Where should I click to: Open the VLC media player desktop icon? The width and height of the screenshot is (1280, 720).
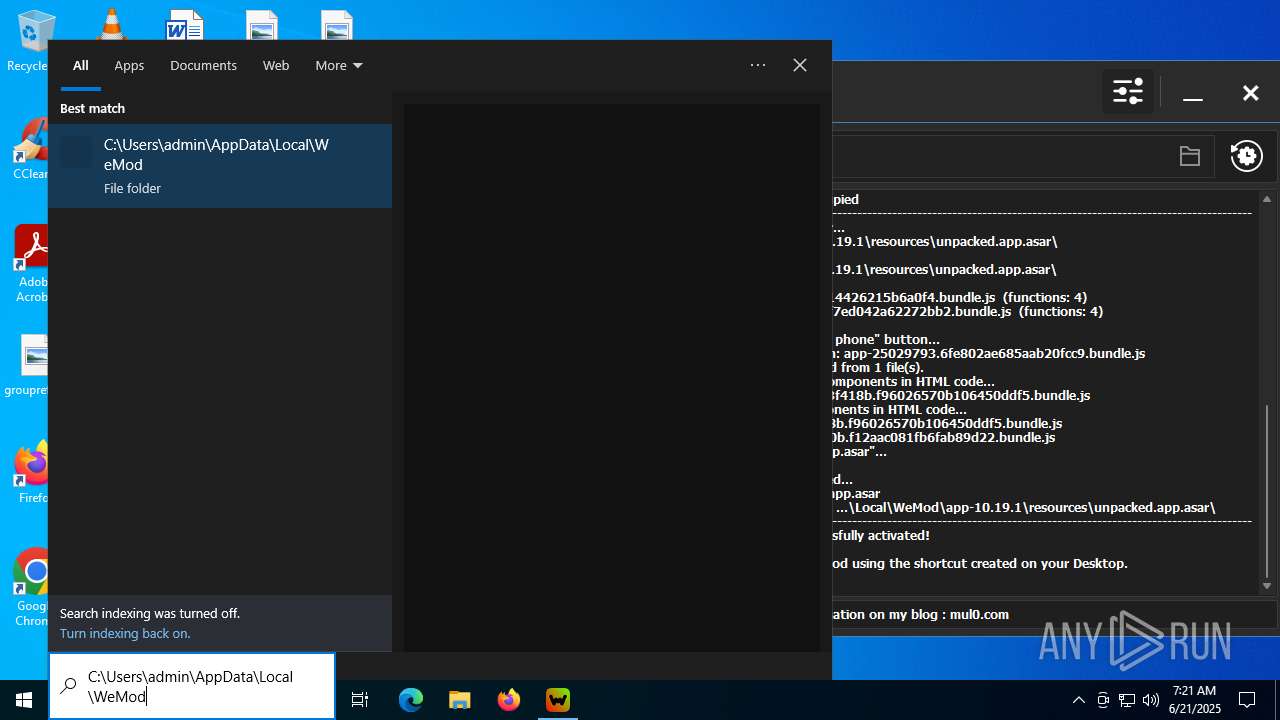point(110,24)
